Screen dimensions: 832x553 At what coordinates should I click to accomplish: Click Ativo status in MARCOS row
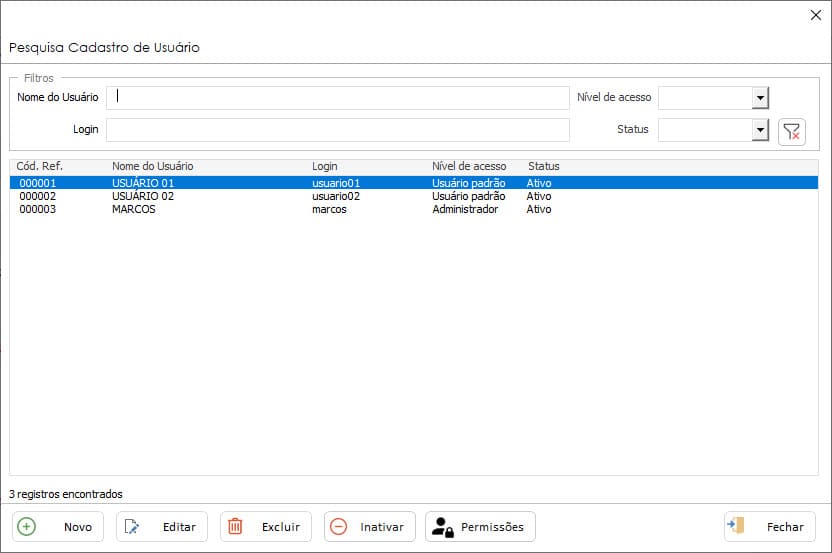pos(539,209)
